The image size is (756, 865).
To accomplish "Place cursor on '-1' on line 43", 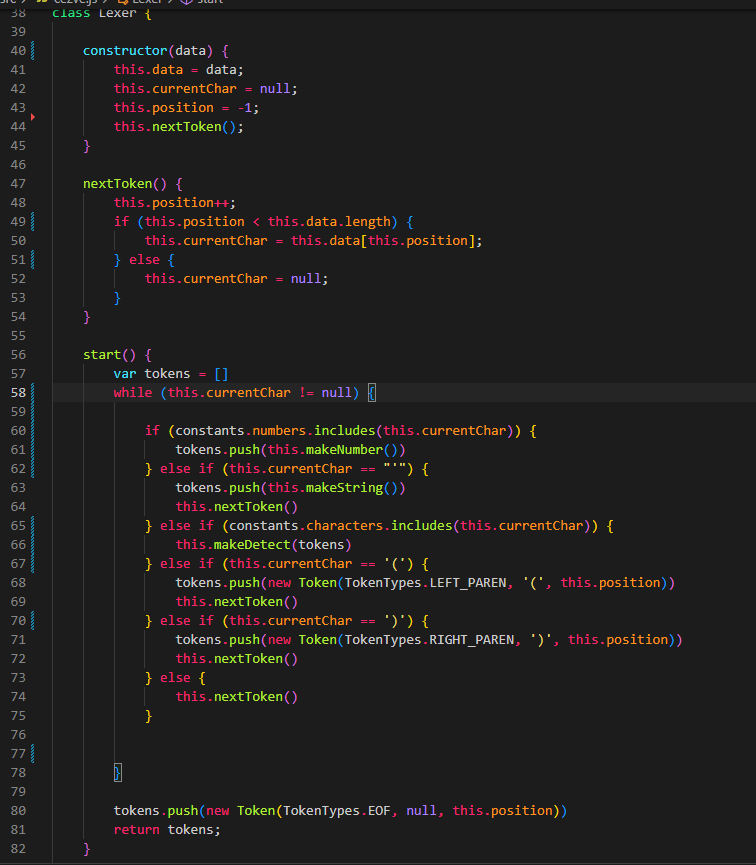I will click(x=244, y=108).
